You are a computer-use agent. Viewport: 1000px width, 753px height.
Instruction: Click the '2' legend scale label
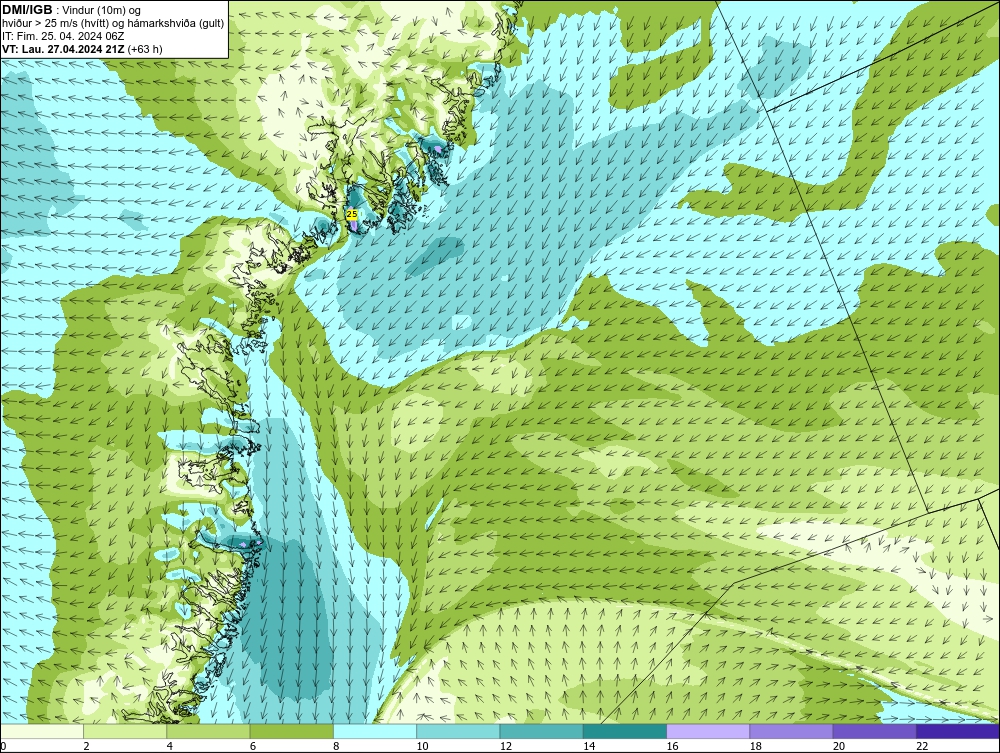click(x=86, y=747)
